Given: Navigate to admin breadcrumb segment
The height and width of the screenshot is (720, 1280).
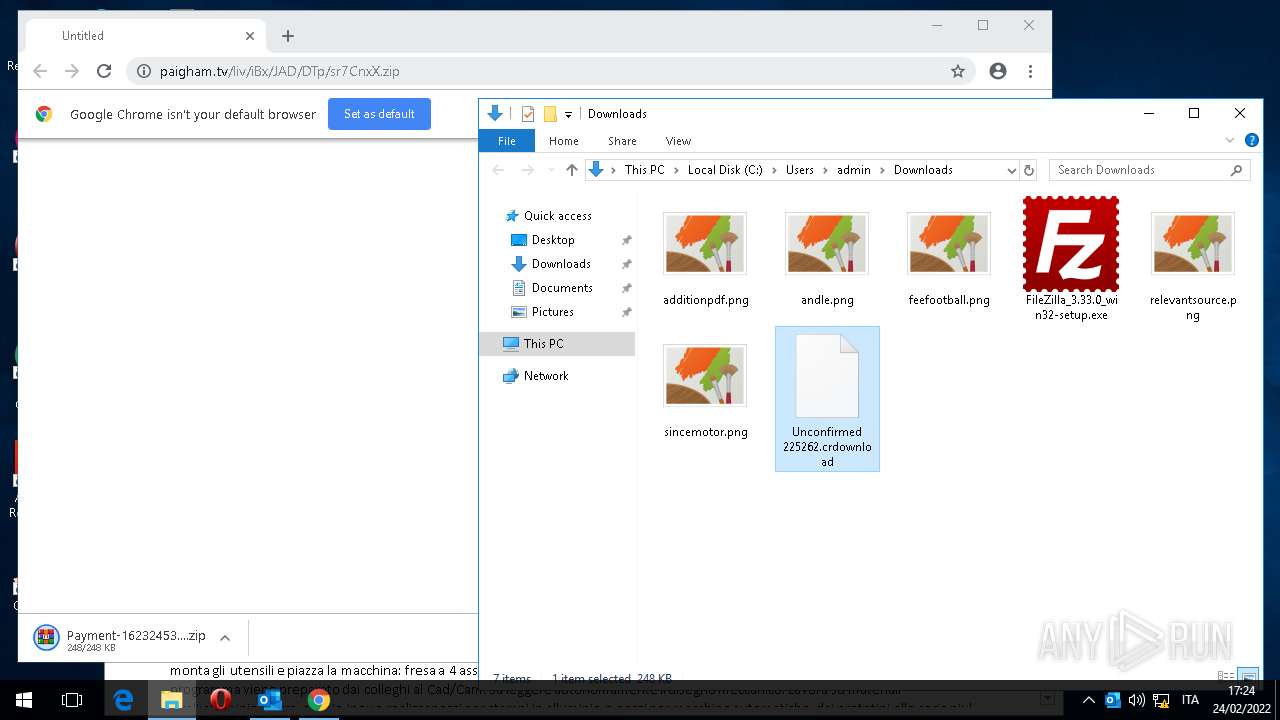Looking at the screenshot, I should tap(854, 170).
